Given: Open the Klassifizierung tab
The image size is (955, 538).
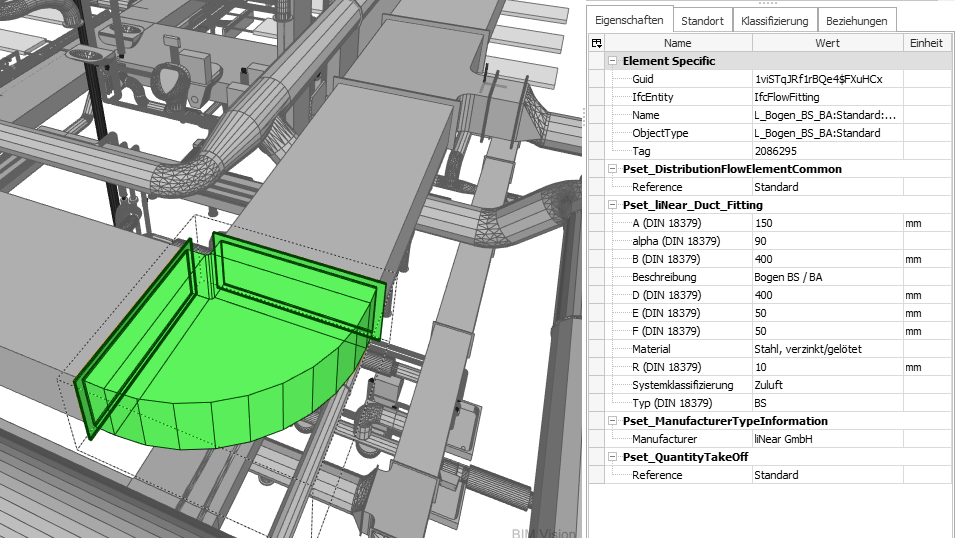Looking at the screenshot, I should coord(774,20).
